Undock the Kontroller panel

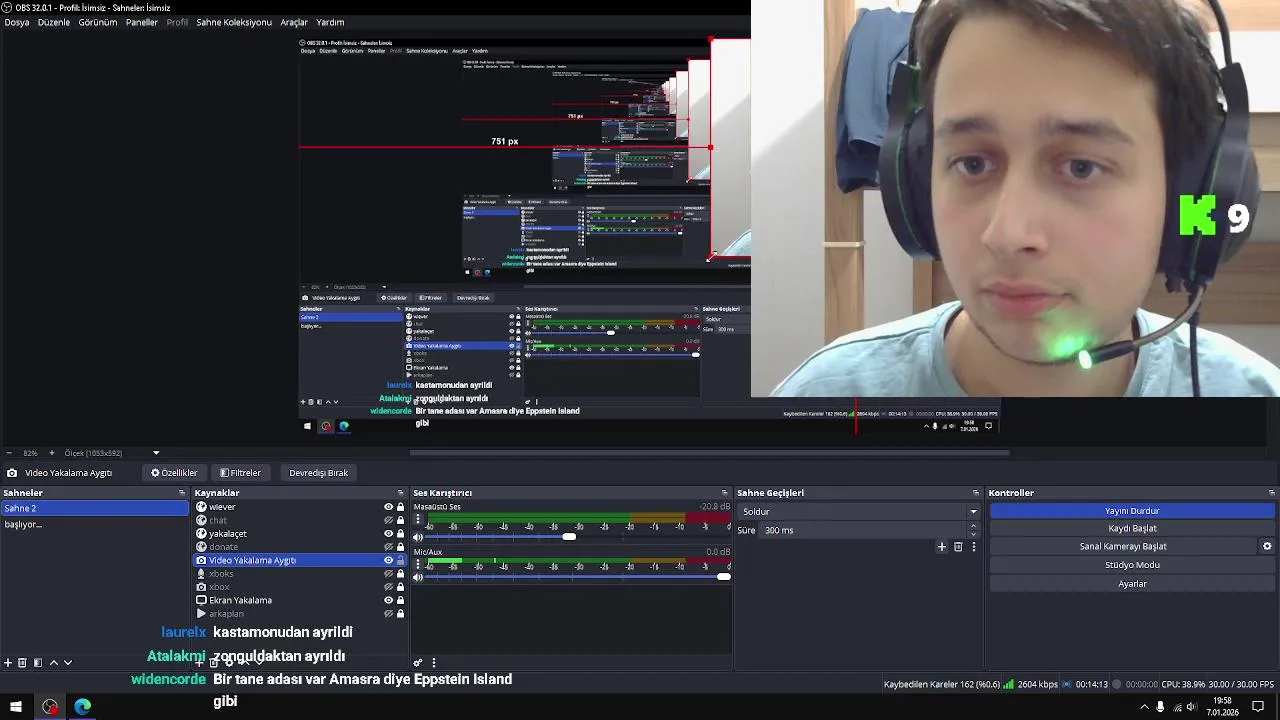[x=1272, y=493]
